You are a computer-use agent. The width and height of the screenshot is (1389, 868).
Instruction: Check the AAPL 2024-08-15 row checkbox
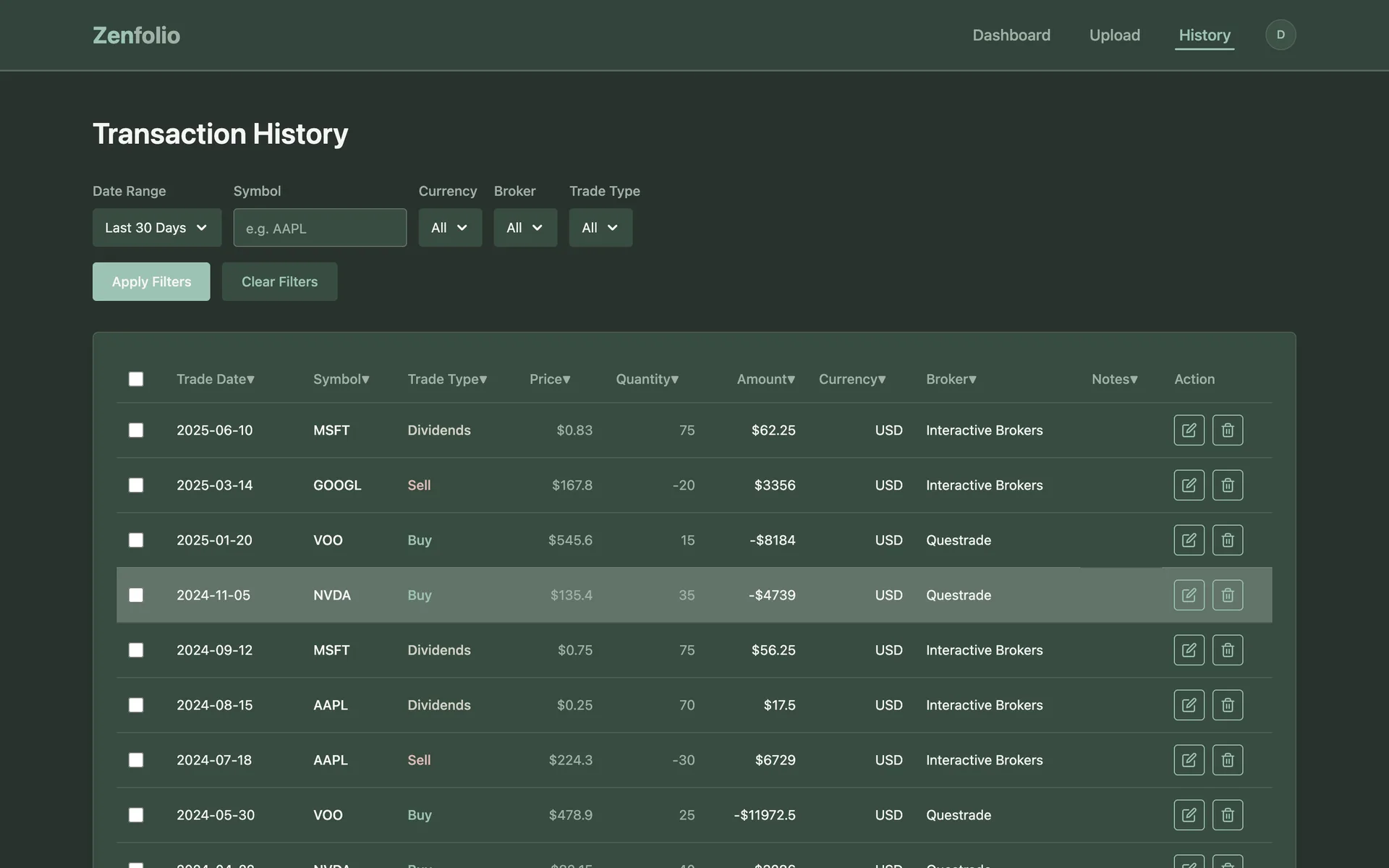point(136,705)
